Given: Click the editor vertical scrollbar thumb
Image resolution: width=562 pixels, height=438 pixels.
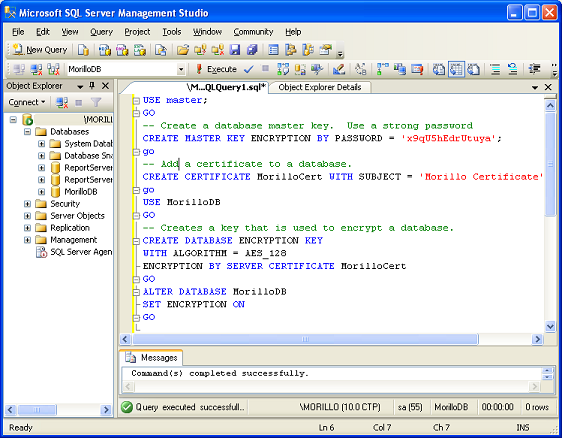Looking at the screenshot, I should click(x=550, y=164).
